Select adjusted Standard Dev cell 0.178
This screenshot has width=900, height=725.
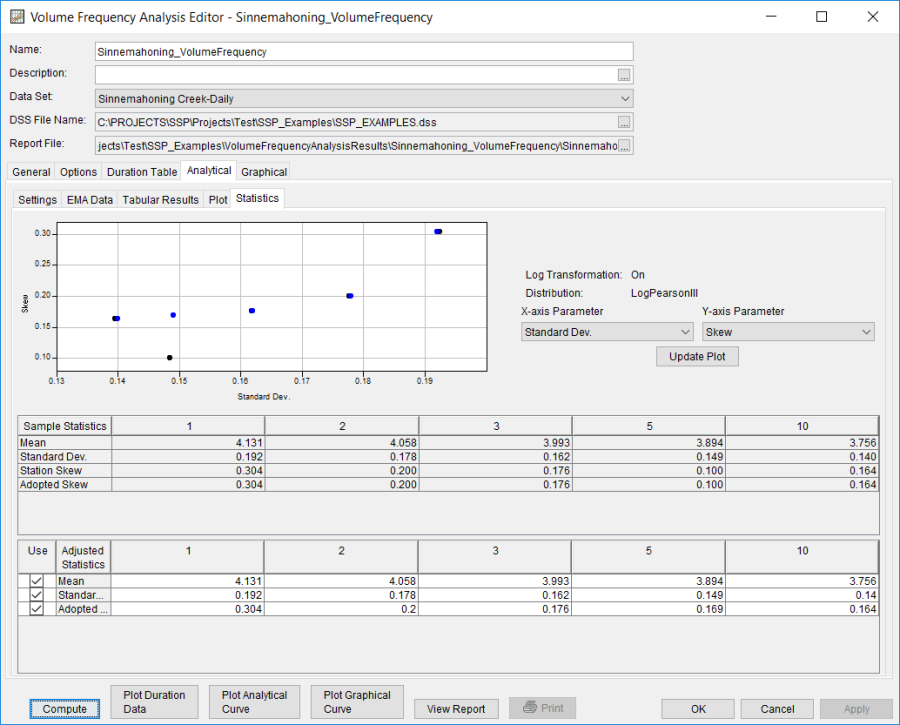(x=341, y=595)
